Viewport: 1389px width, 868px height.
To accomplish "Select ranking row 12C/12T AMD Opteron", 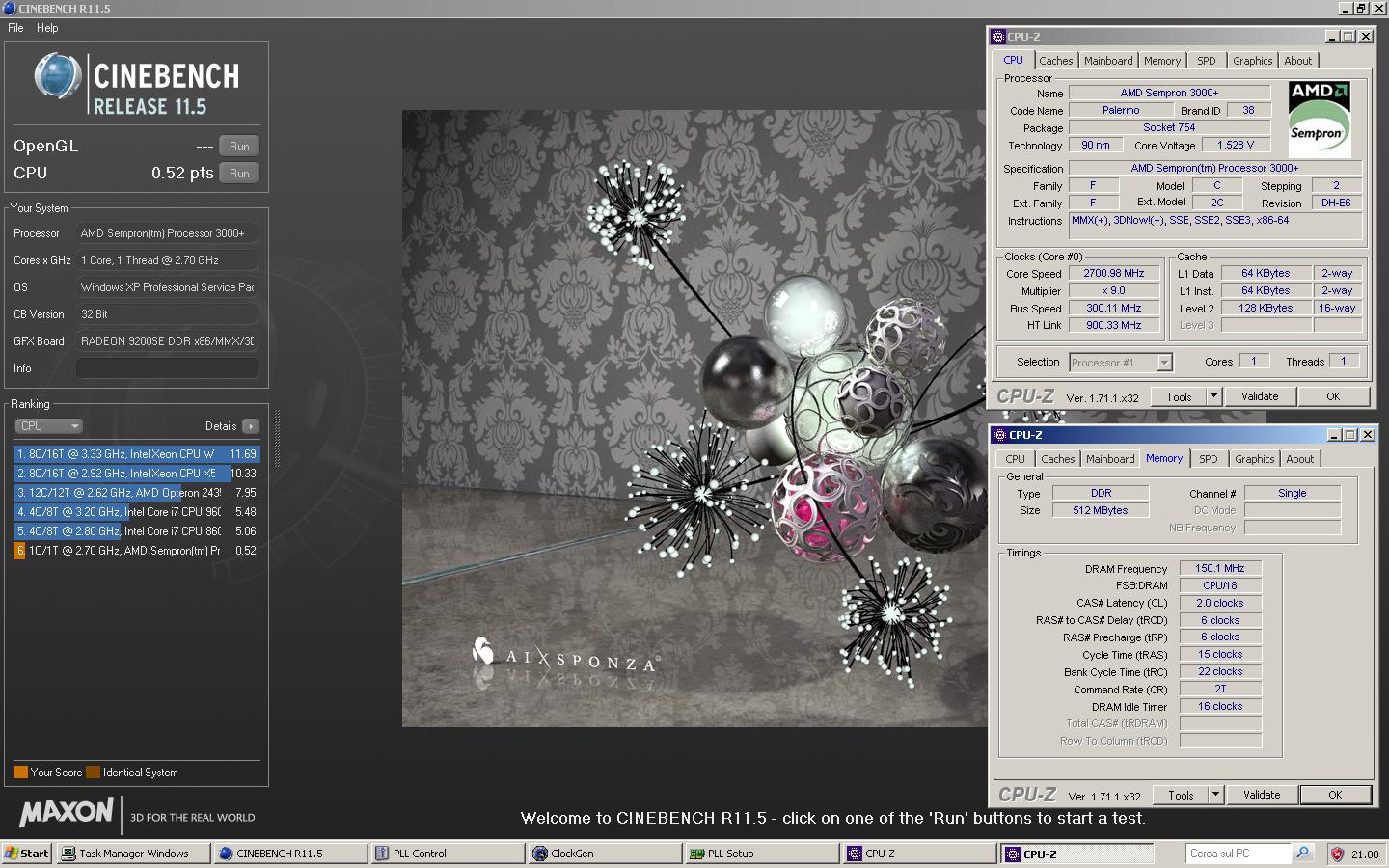I will coord(136,493).
